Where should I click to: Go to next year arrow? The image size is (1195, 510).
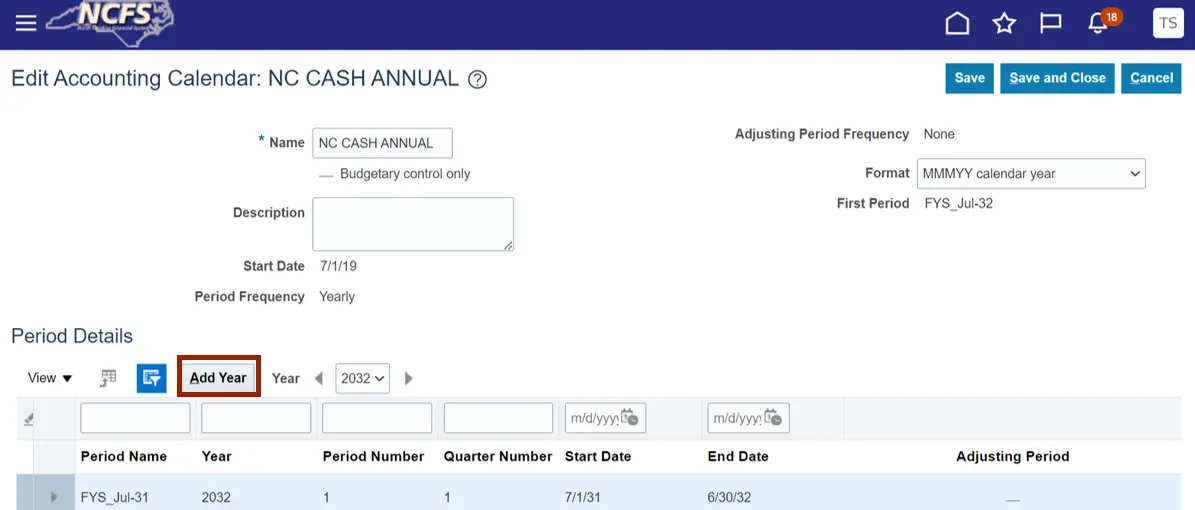[x=408, y=378]
